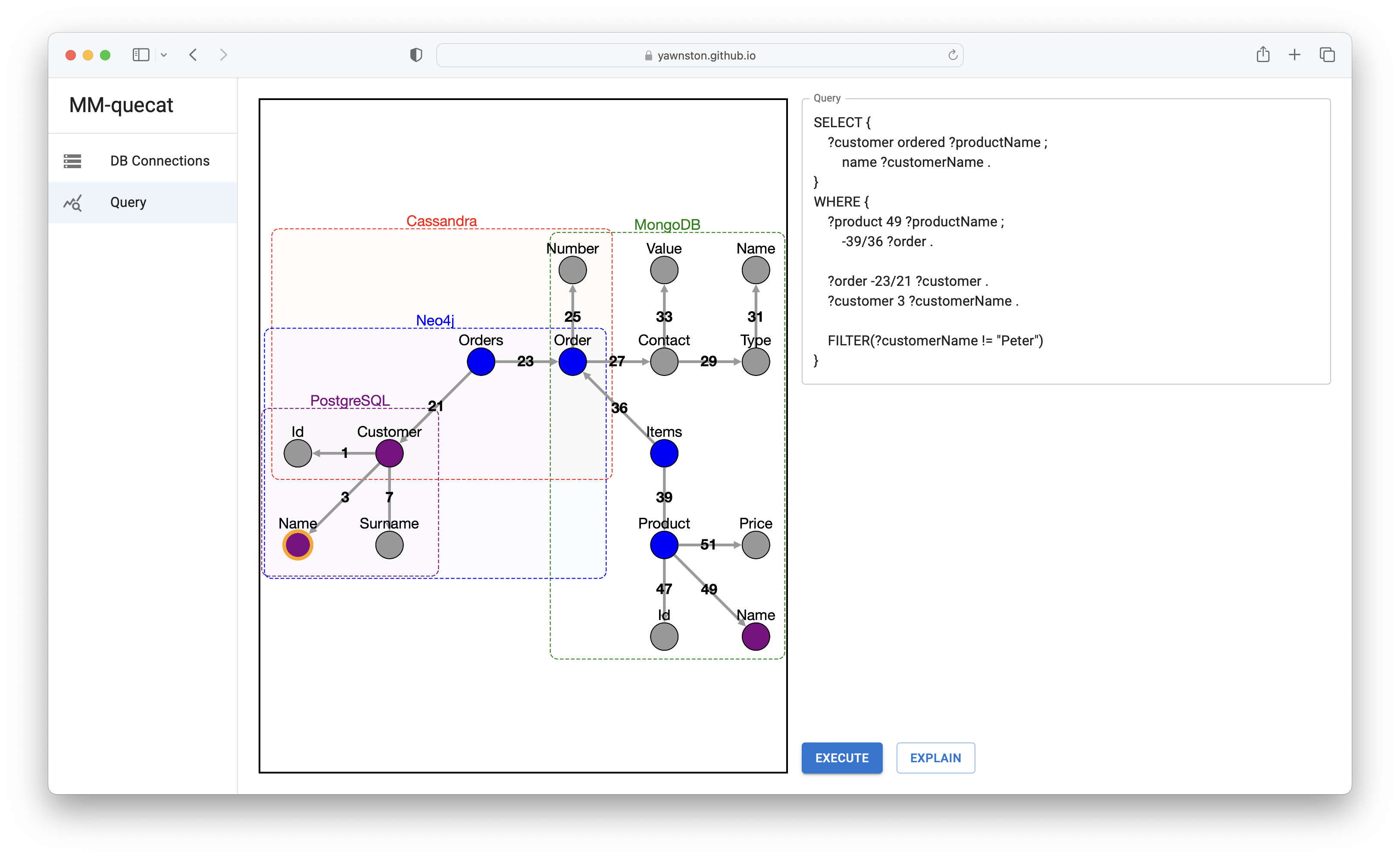Show the tab overview icon

[1327, 55]
